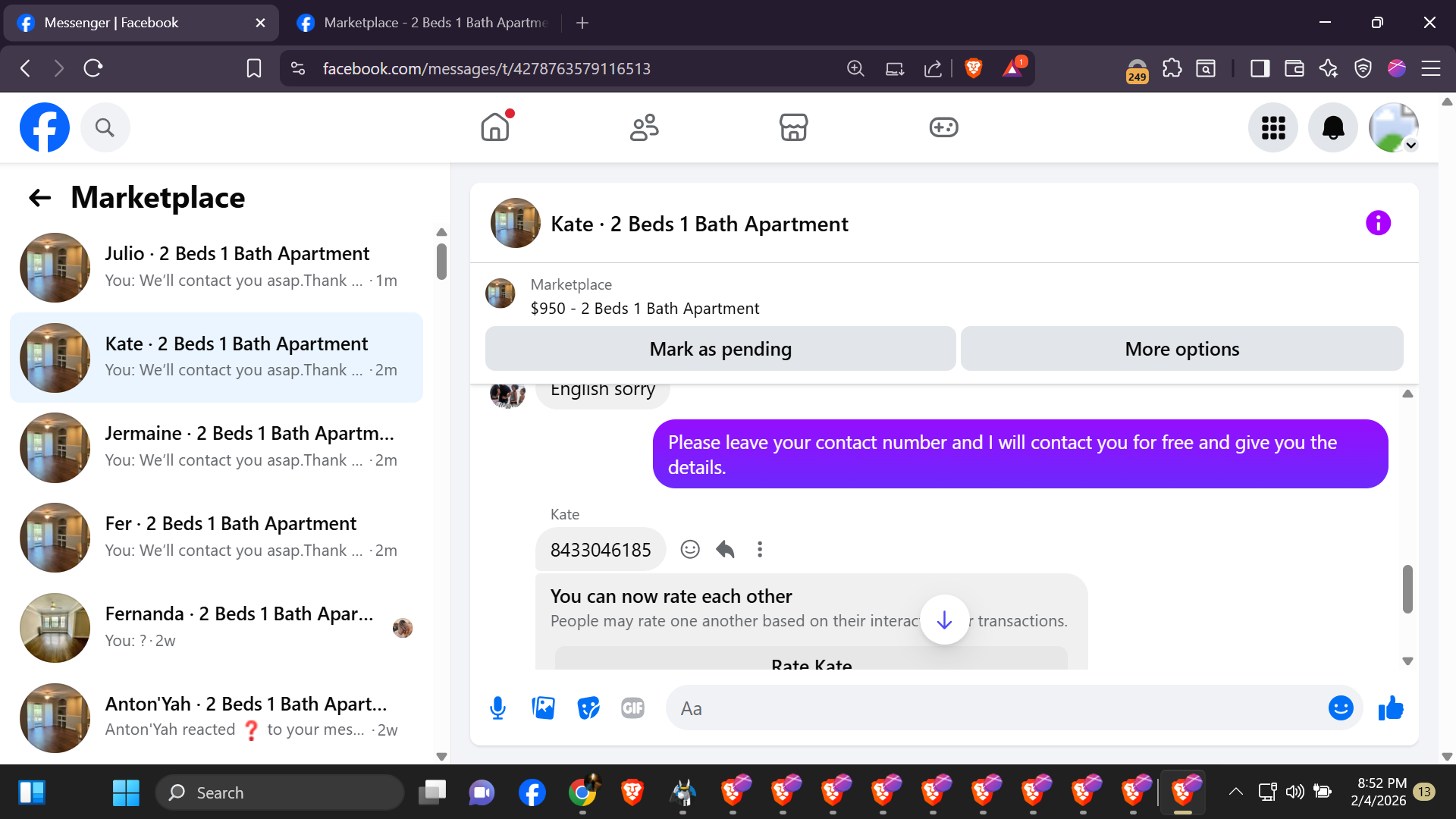Screen dimensions: 1456x819
Task: Open the GIF picker icon
Action: point(632,708)
